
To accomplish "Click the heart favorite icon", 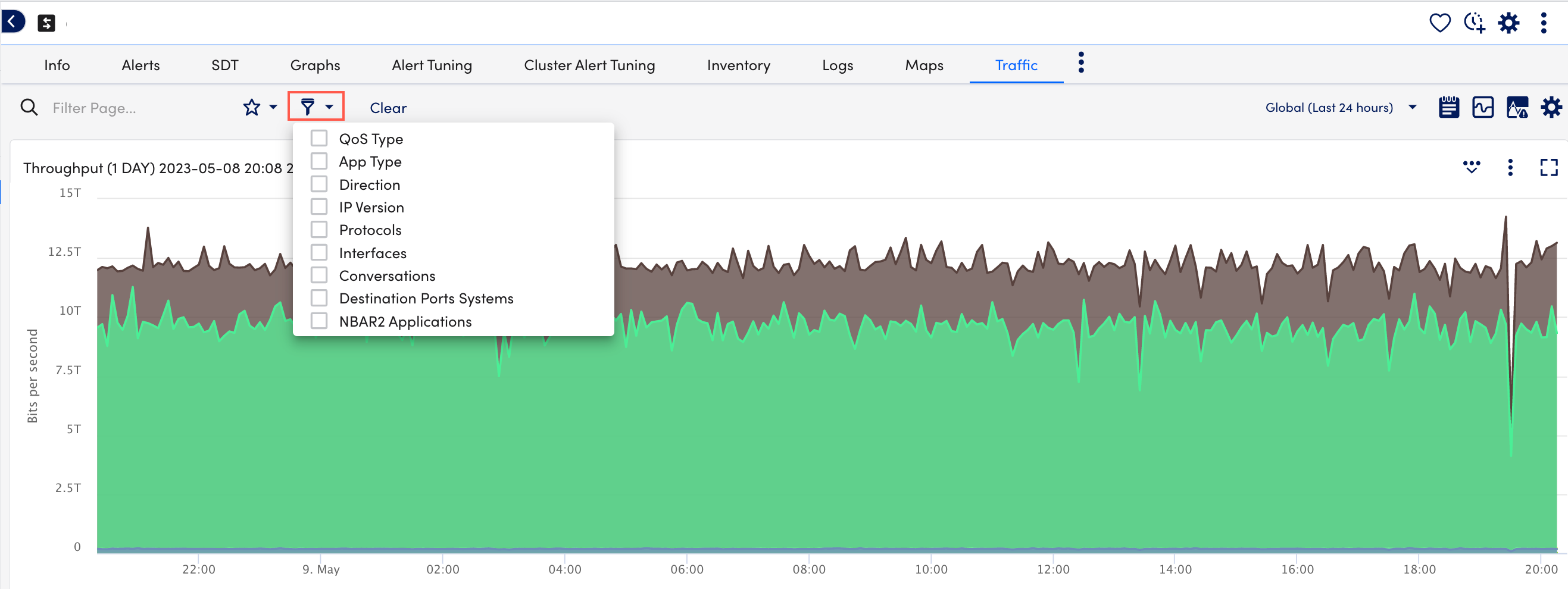I will pos(1439,23).
